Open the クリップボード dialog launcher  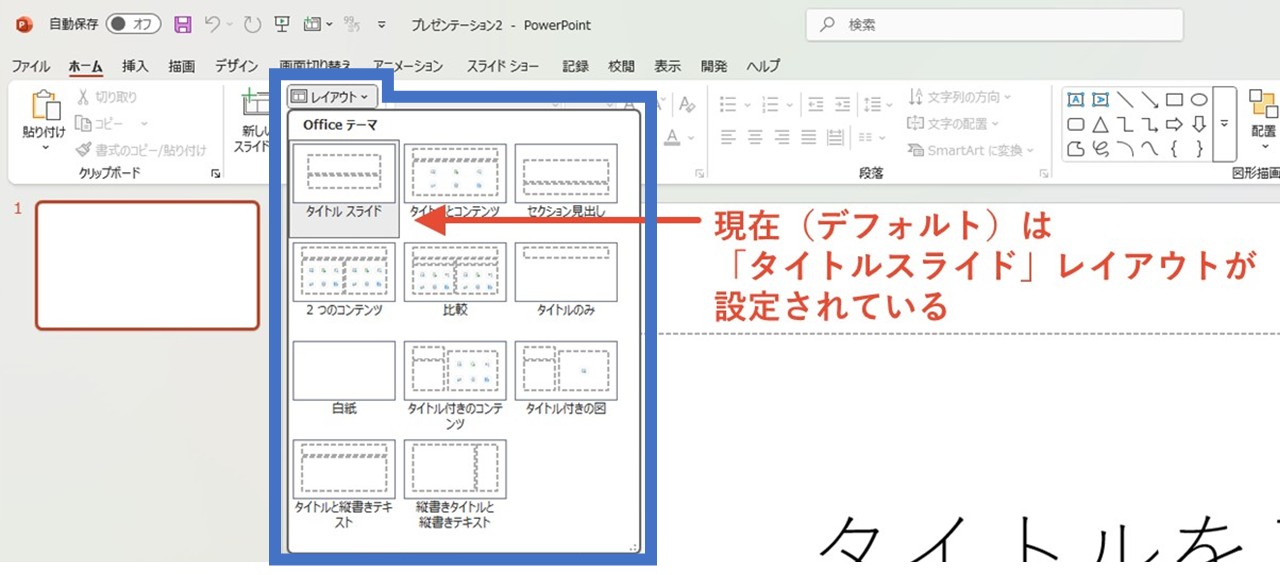[x=215, y=174]
